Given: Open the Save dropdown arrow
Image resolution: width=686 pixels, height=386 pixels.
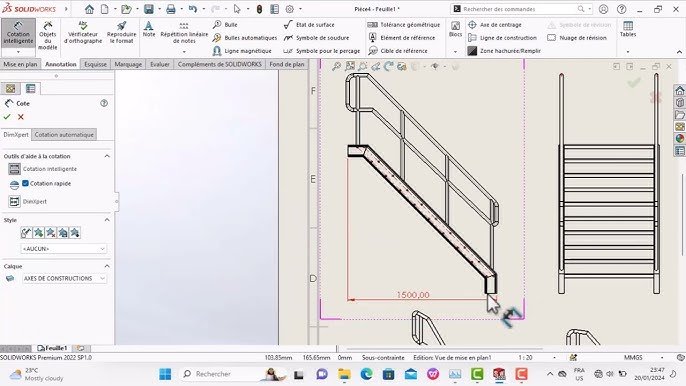Looking at the screenshot, I should pyautogui.click(x=159, y=9).
